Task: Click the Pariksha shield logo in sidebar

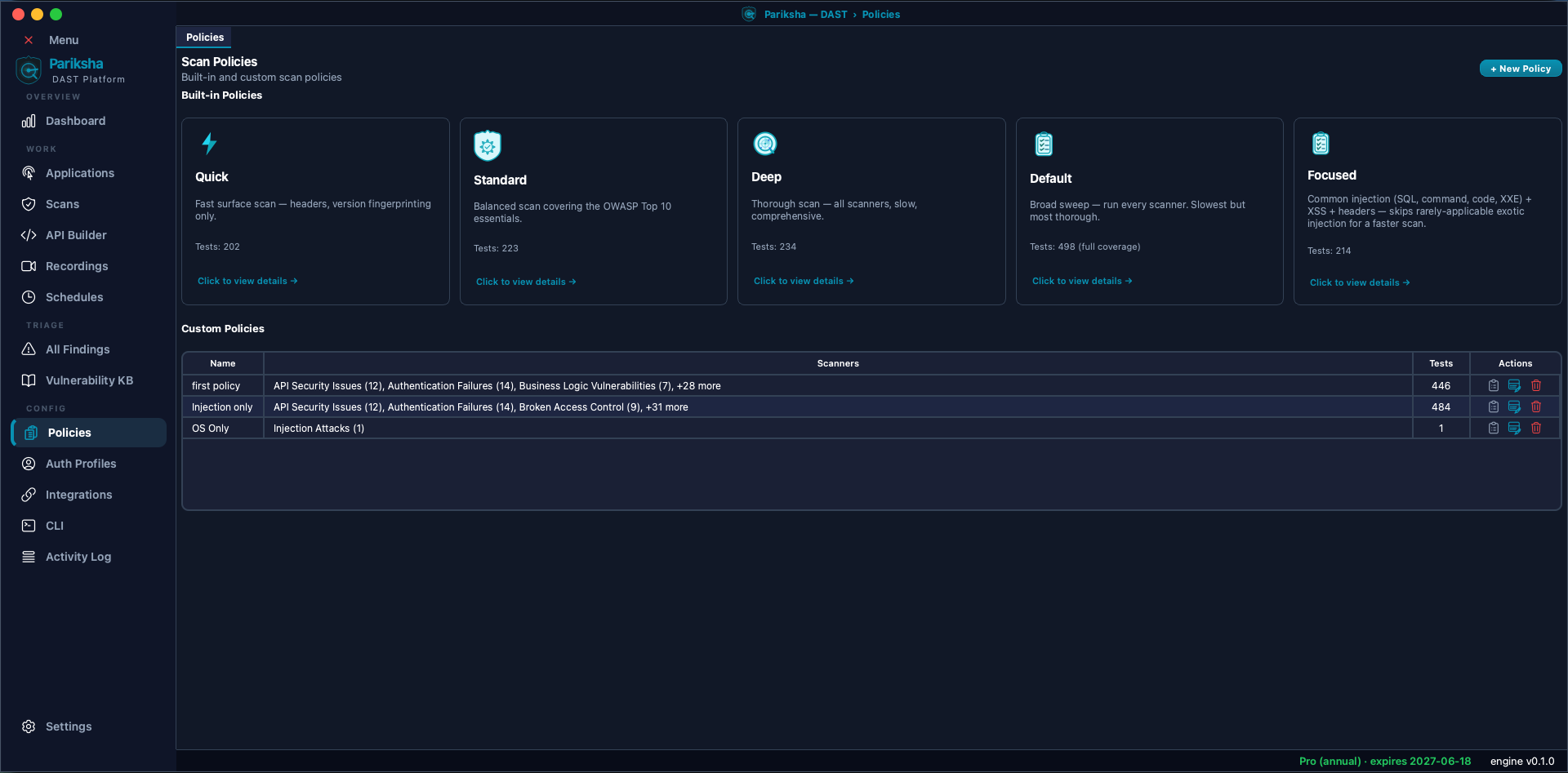Action: click(x=29, y=70)
